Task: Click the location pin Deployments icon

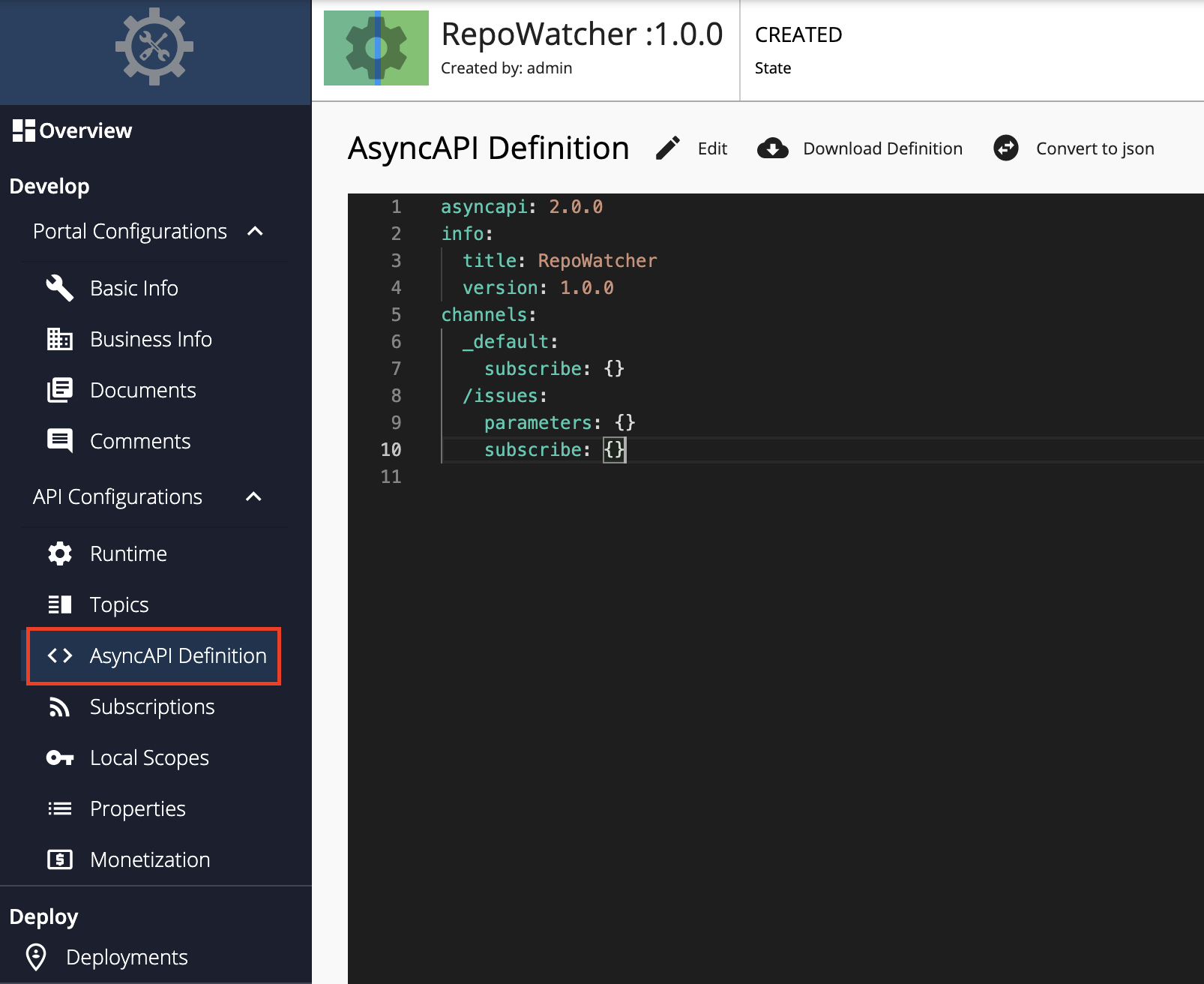Action: click(36, 957)
